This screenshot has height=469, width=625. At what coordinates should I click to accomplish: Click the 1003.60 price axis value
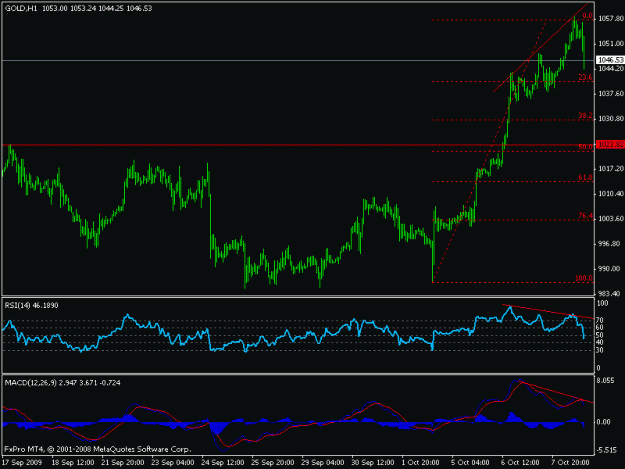(x=611, y=219)
